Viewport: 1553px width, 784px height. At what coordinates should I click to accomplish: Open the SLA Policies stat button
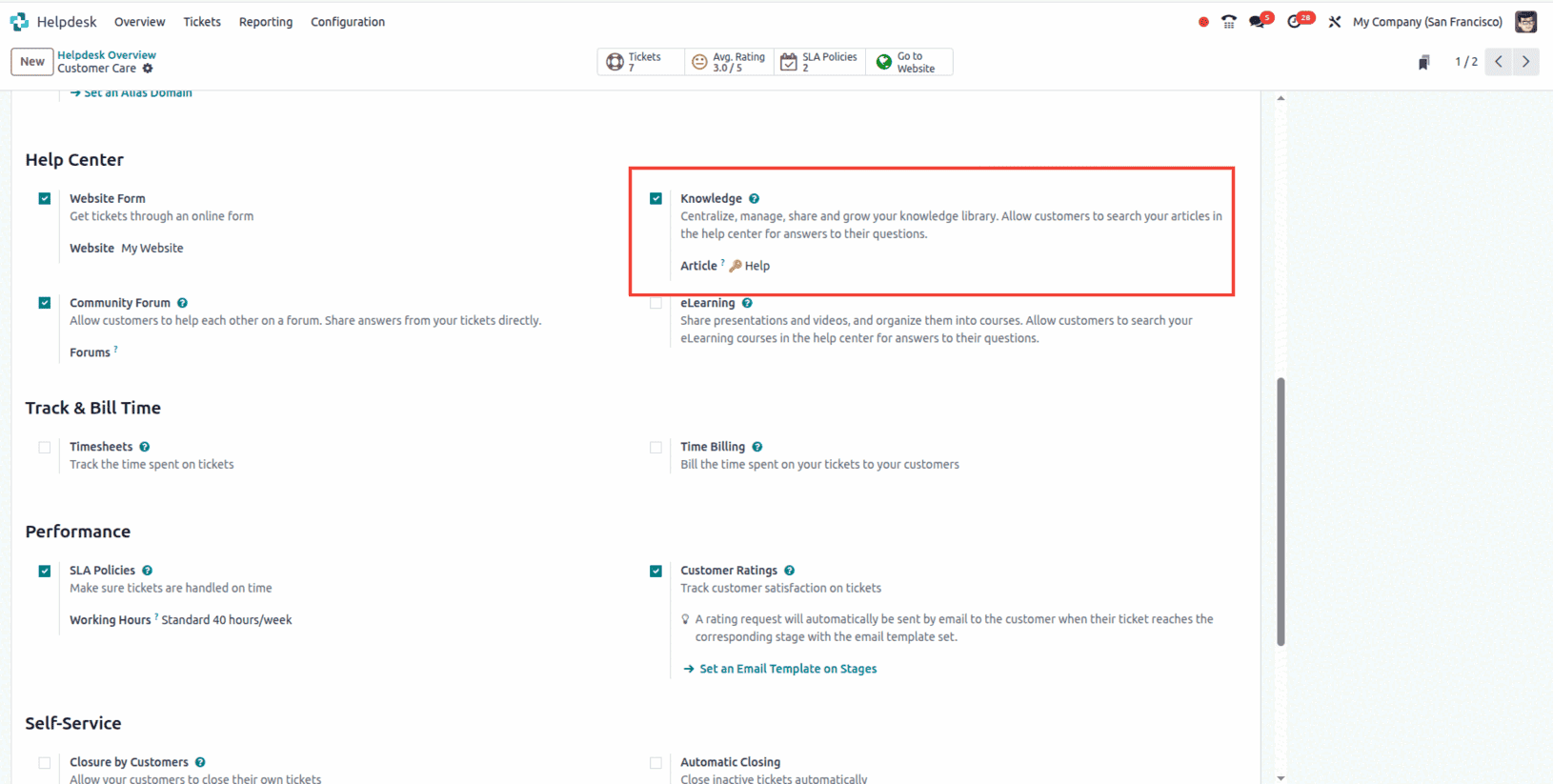[819, 62]
